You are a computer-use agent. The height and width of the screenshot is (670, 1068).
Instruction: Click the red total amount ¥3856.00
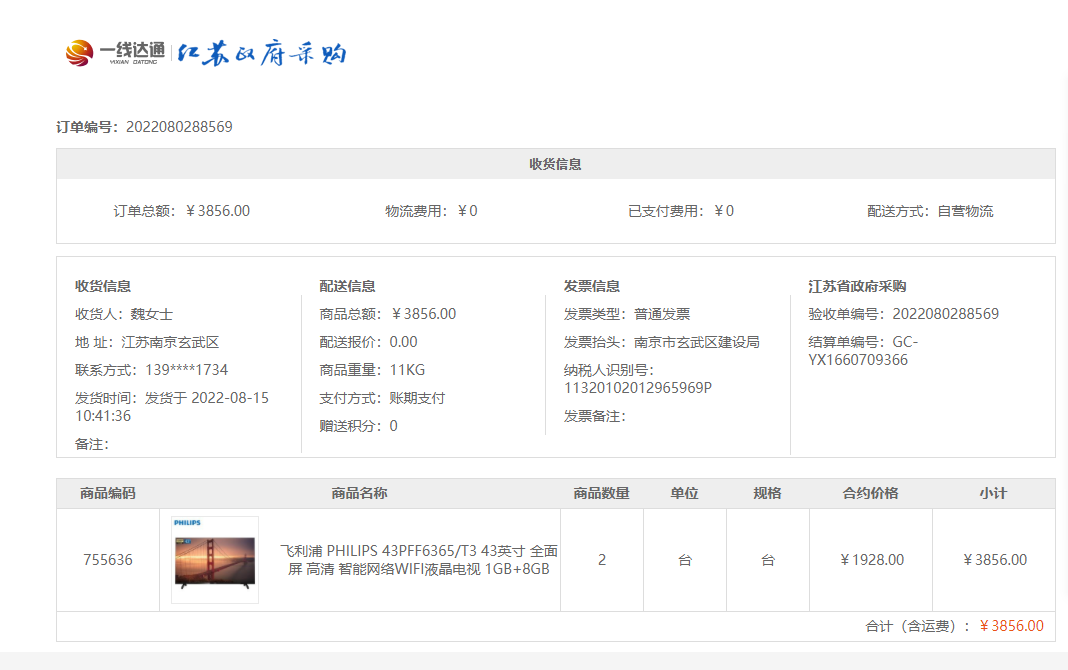(x=1011, y=626)
